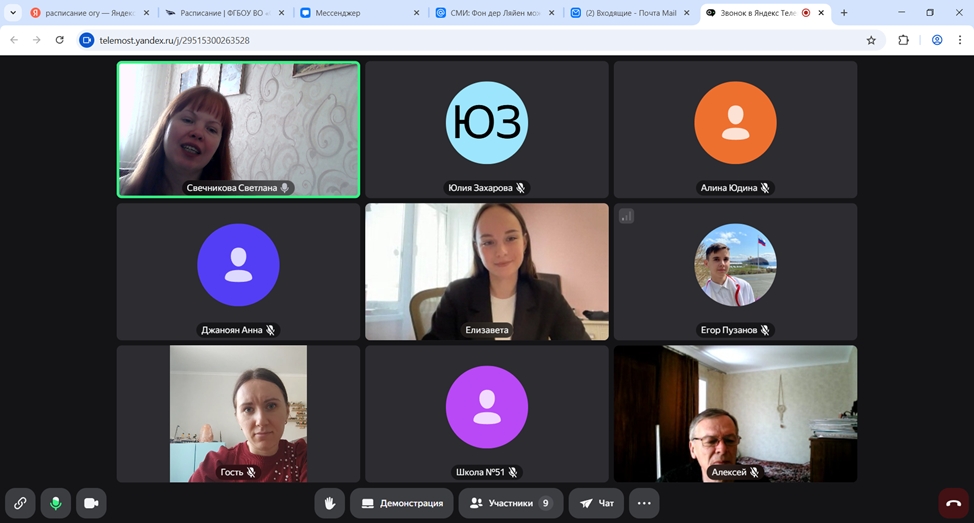Click the signal indicator on Егор Пузанов's tile

626,216
